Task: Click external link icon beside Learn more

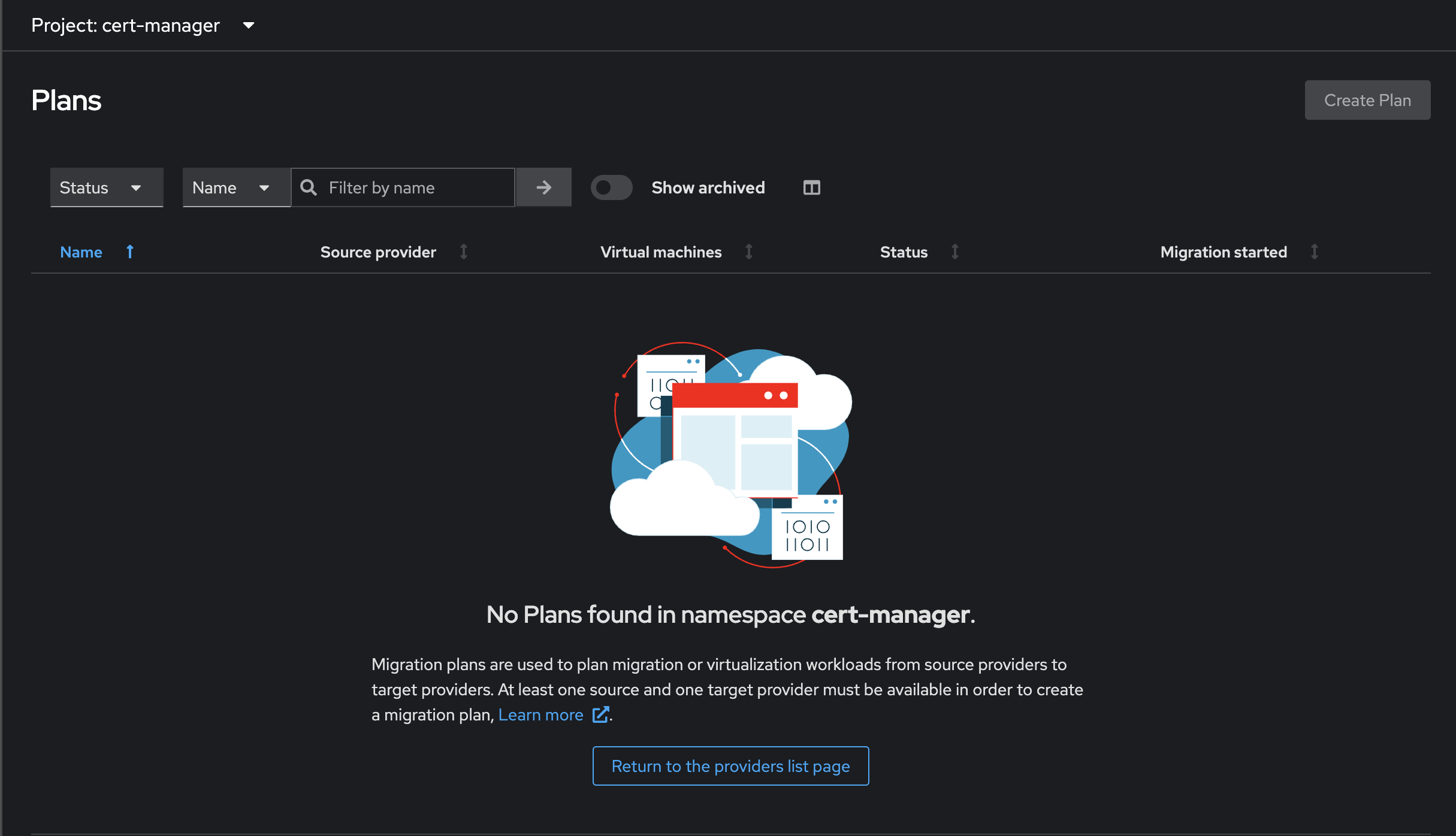Action: coord(600,714)
